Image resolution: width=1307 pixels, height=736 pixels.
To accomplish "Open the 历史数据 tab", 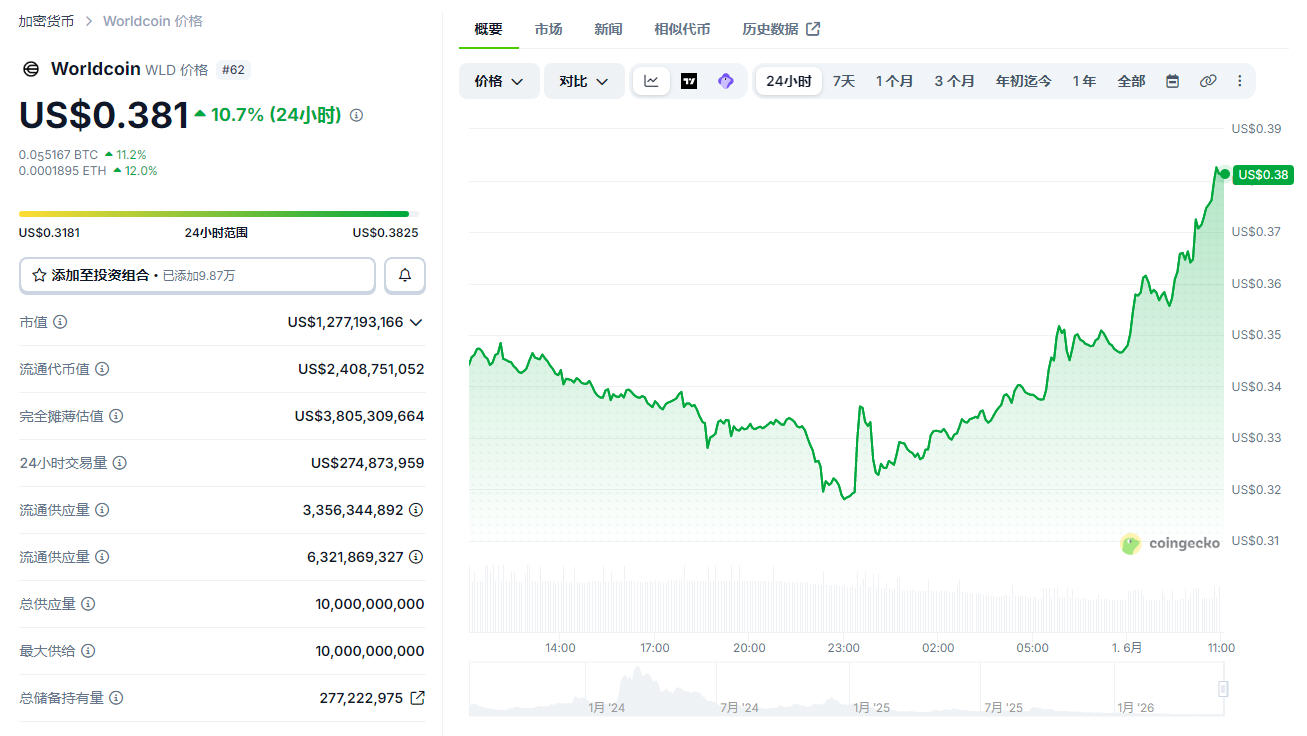I will pyautogui.click(x=780, y=29).
